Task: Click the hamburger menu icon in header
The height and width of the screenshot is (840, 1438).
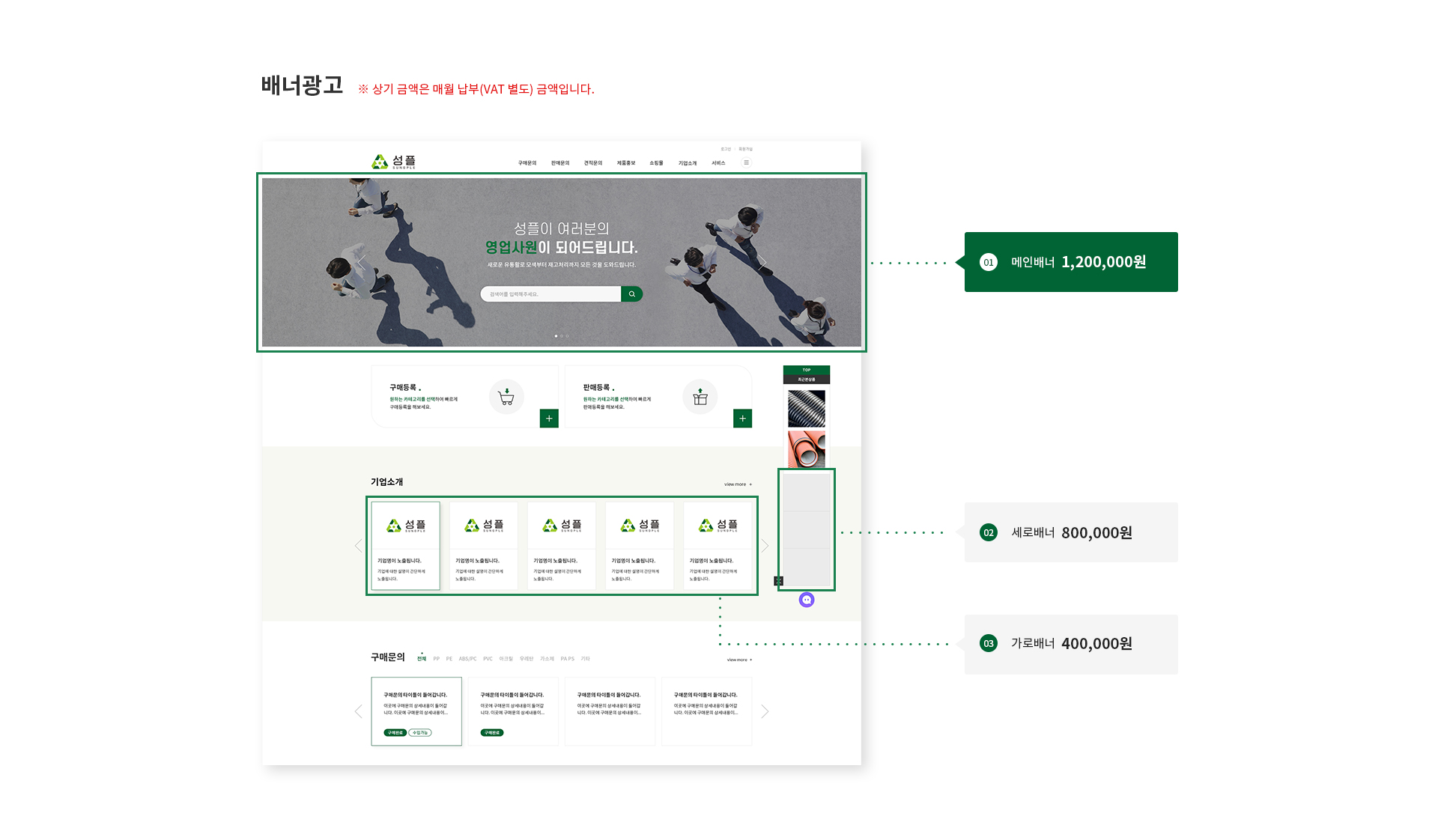Action: pos(746,162)
